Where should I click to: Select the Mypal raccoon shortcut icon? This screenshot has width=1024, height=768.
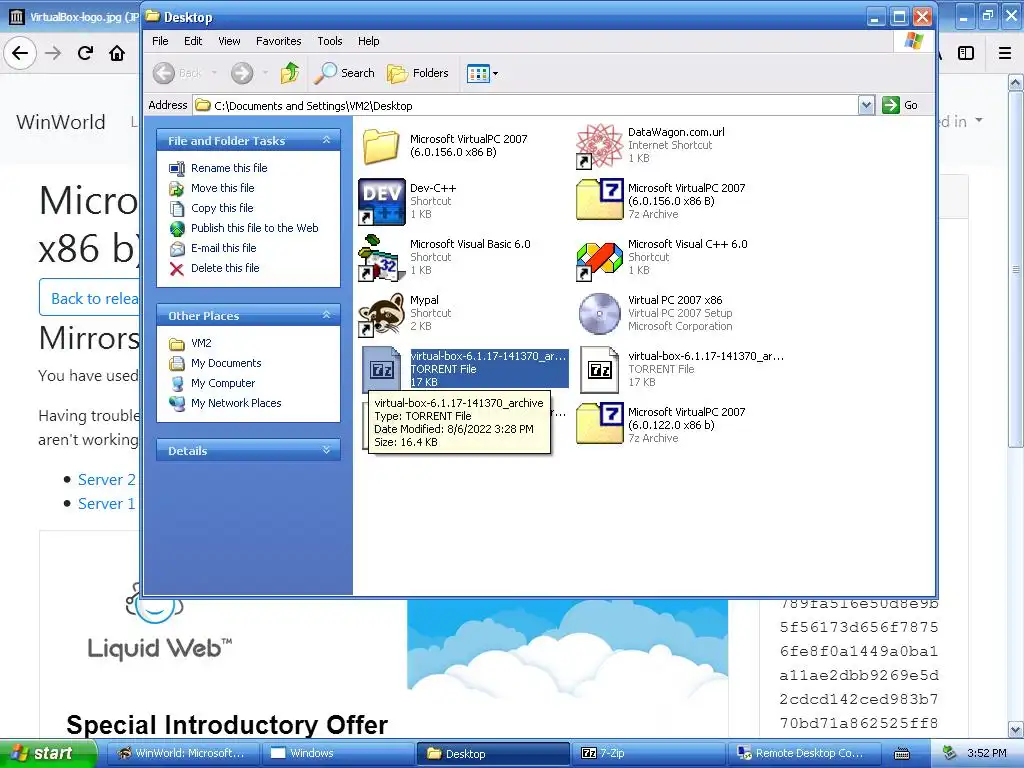click(x=381, y=313)
